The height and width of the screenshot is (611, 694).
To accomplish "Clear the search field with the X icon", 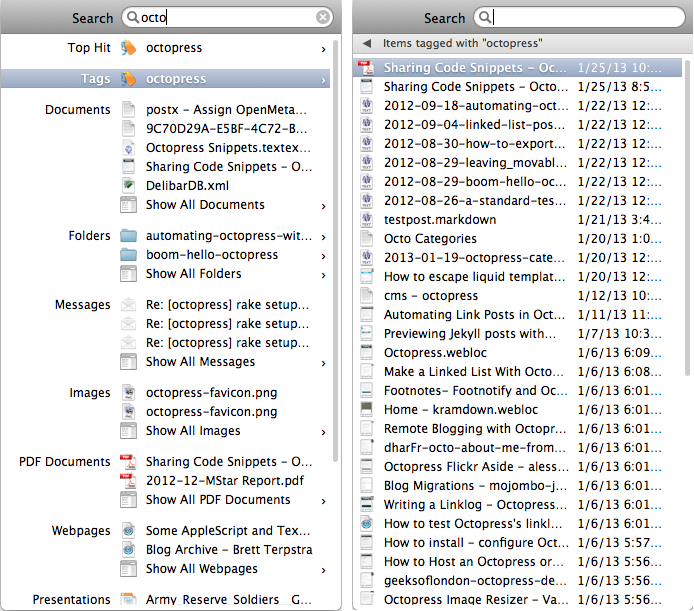I will pos(323,17).
